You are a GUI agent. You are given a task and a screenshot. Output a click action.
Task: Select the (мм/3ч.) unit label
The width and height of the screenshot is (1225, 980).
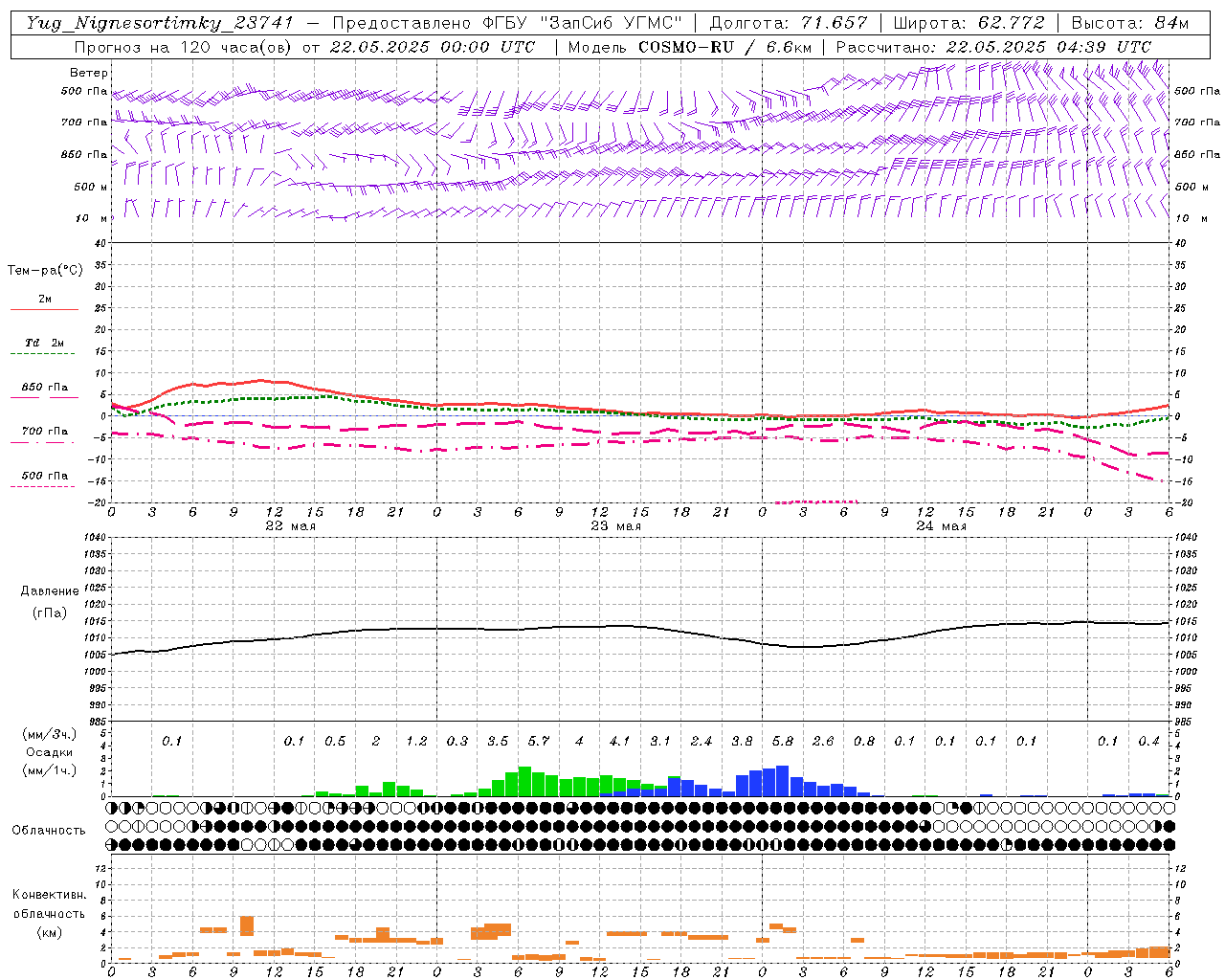pos(49,735)
